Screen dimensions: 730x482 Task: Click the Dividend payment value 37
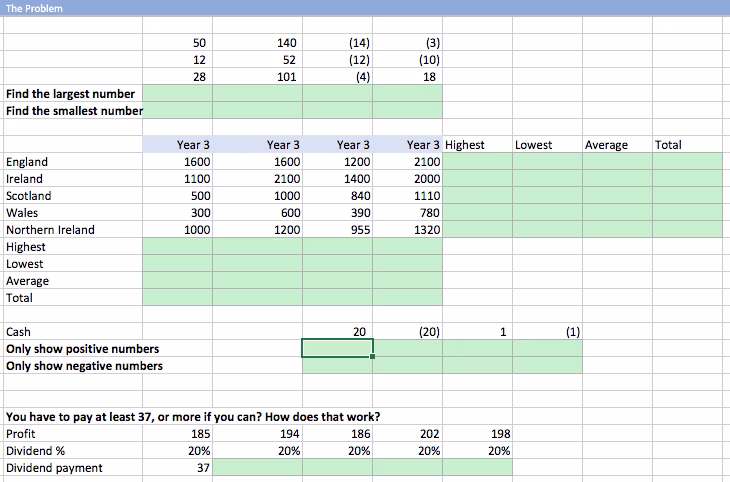coord(177,468)
